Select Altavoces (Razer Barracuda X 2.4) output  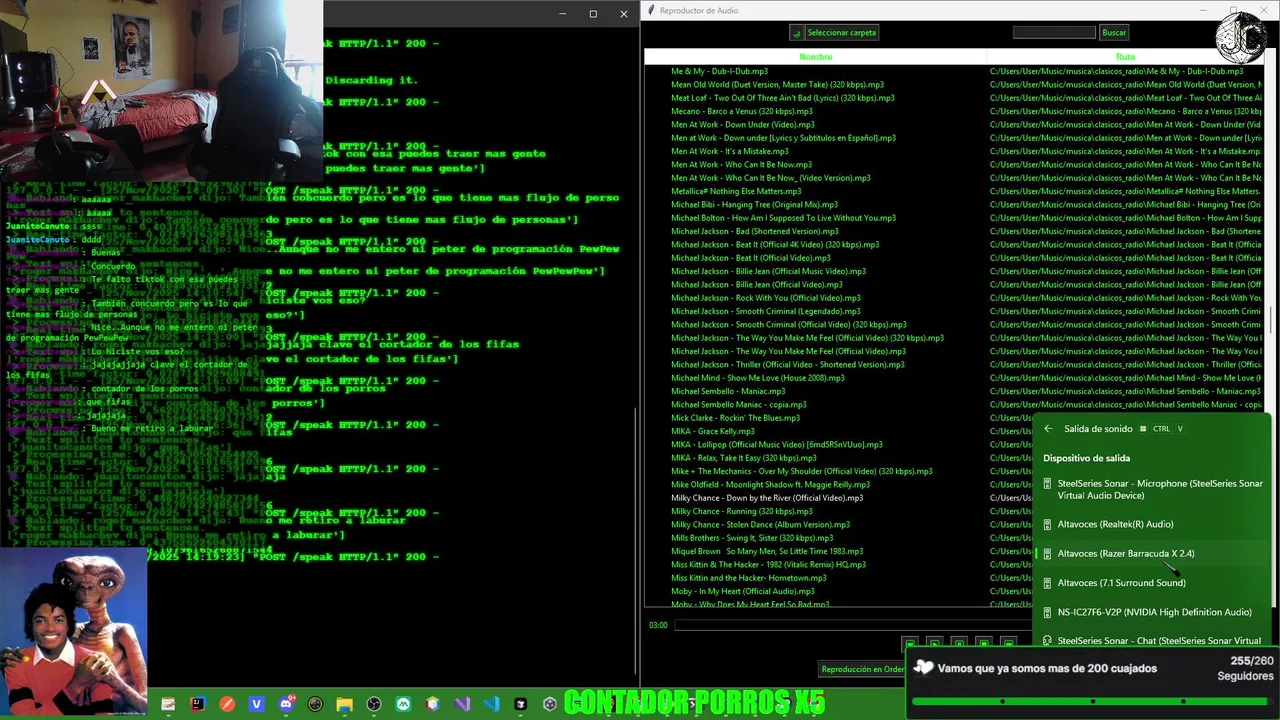[1152, 553]
